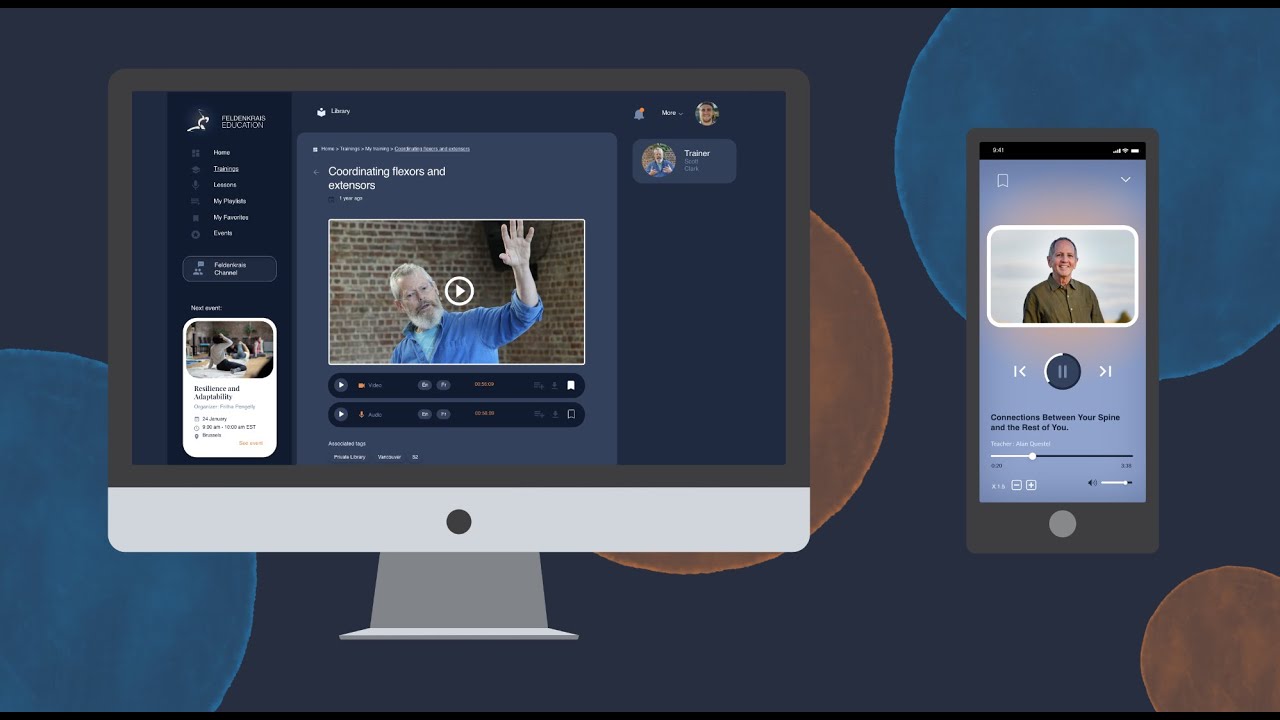Play the Audio track row
The image size is (1280, 720).
tap(340, 414)
